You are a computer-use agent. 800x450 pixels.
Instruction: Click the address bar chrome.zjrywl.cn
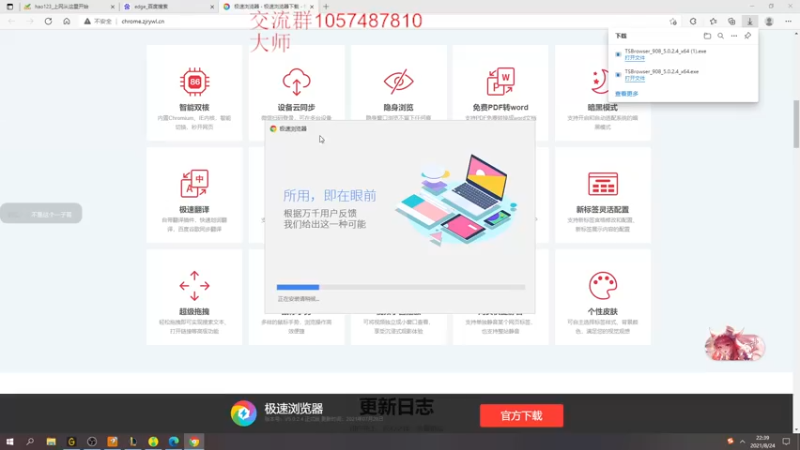tap(143, 21)
